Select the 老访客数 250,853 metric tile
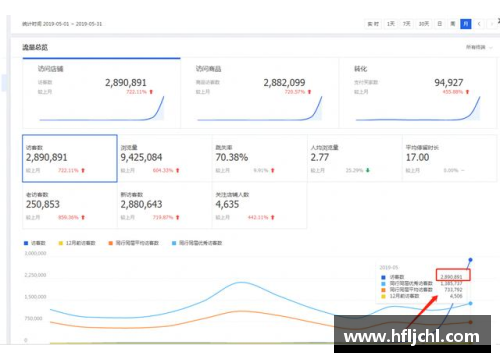The height and width of the screenshot is (362, 500). 70,206
